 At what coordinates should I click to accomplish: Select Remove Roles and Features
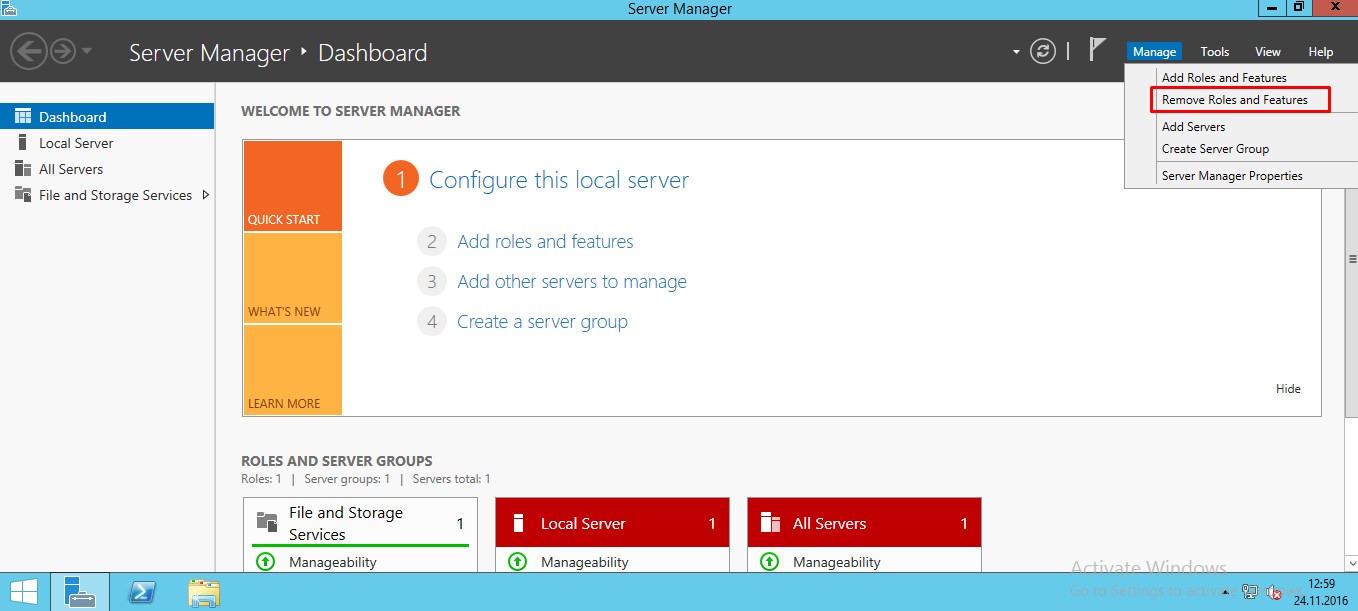[x=1234, y=100]
